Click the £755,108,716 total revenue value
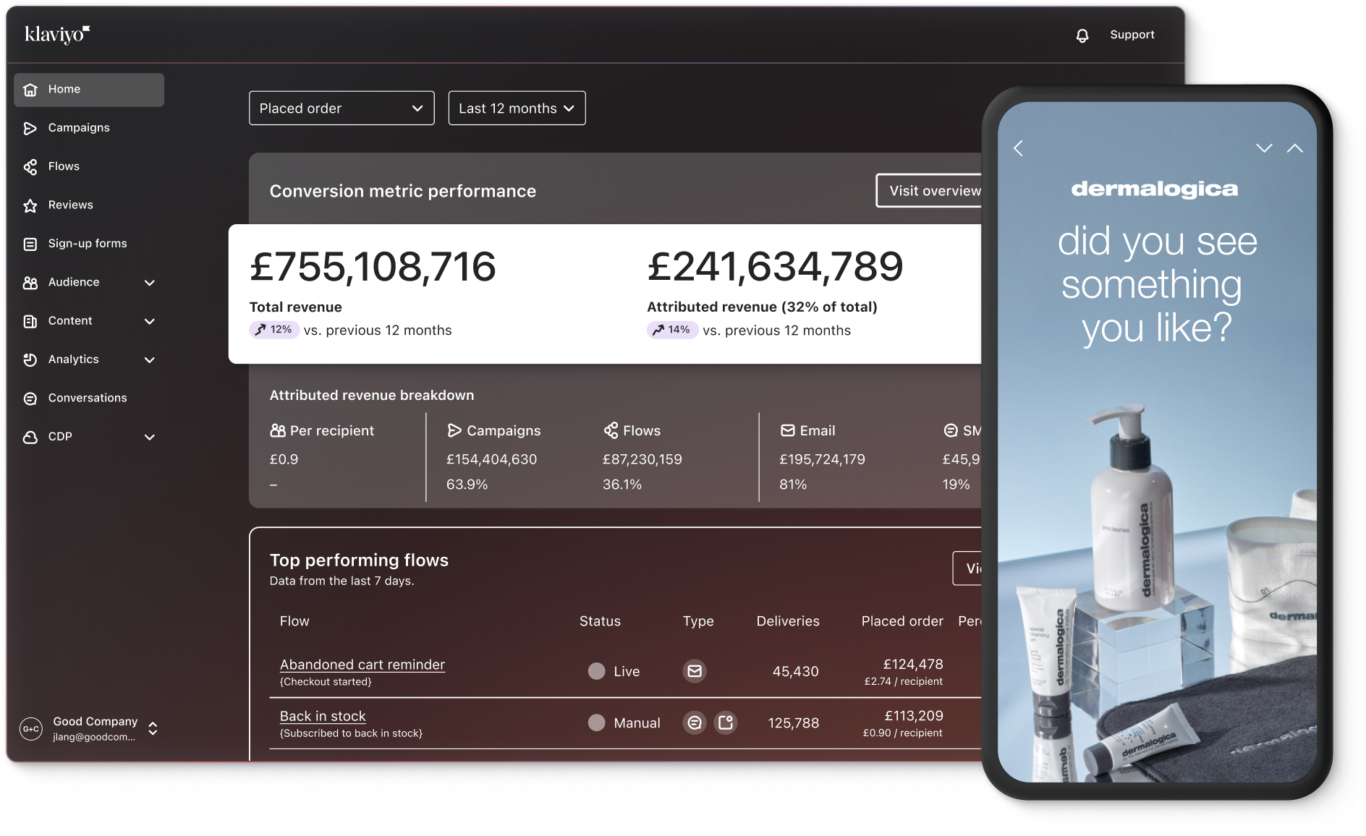 pyautogui.click(x=372, y=267)
